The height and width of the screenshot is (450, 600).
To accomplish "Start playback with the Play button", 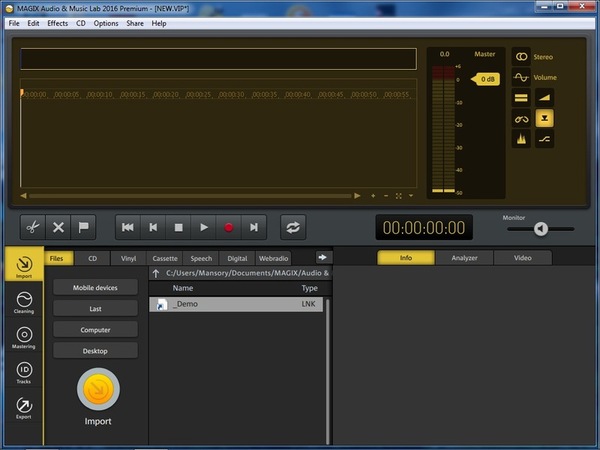I will pyautogui.click(x=203, y=227).
